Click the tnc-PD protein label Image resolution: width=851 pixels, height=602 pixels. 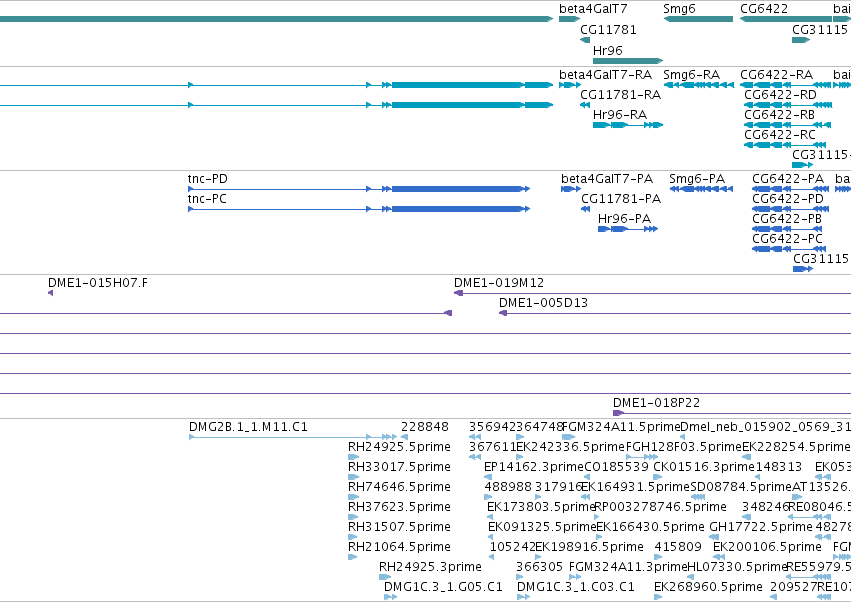207,179
